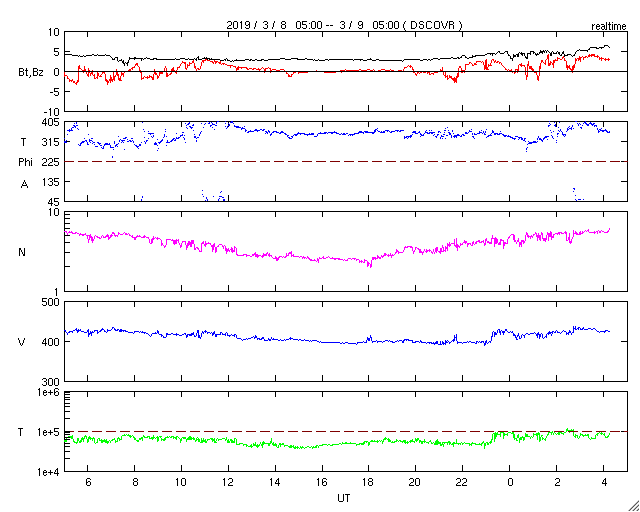Click the '-10' tick on the Bt,Bz plot
640x512 pixels.
pos(52,112)
